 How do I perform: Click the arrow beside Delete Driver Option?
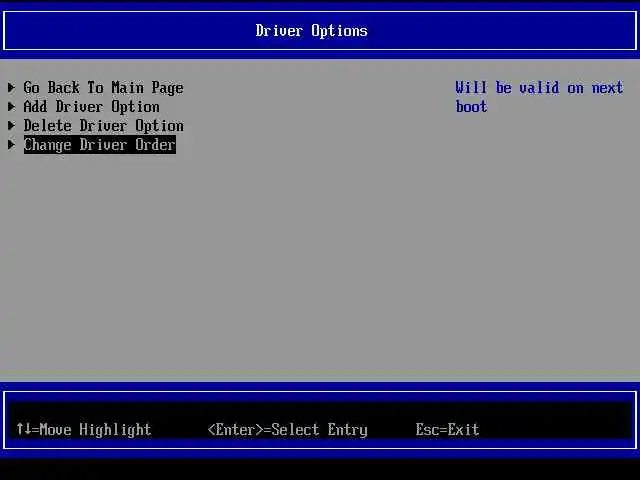pyautogui.click(x=11, y=125)
